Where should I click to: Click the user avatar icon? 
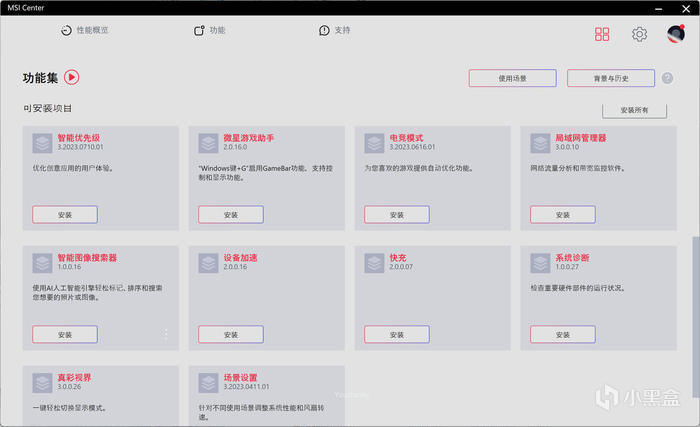click(x=676, y=33)
